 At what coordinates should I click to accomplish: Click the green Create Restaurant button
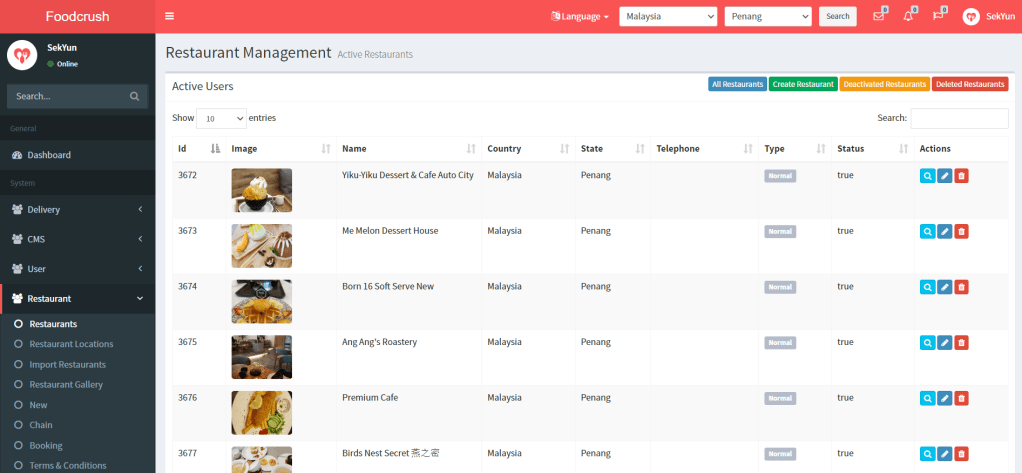[x=803, y=85]
